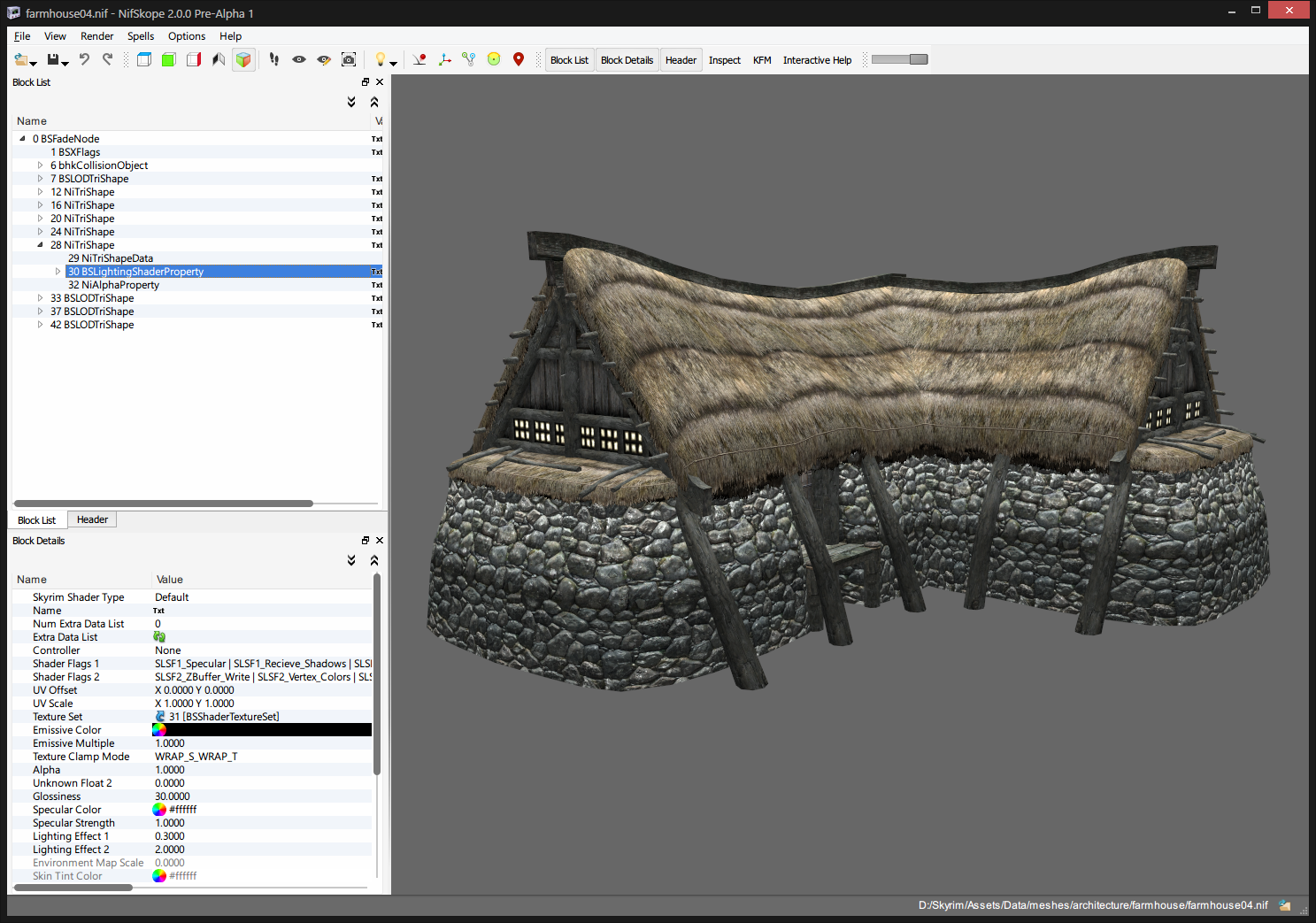Click the Specular Color swatch
Screen dimensions: 1316x923
[159, 810]
